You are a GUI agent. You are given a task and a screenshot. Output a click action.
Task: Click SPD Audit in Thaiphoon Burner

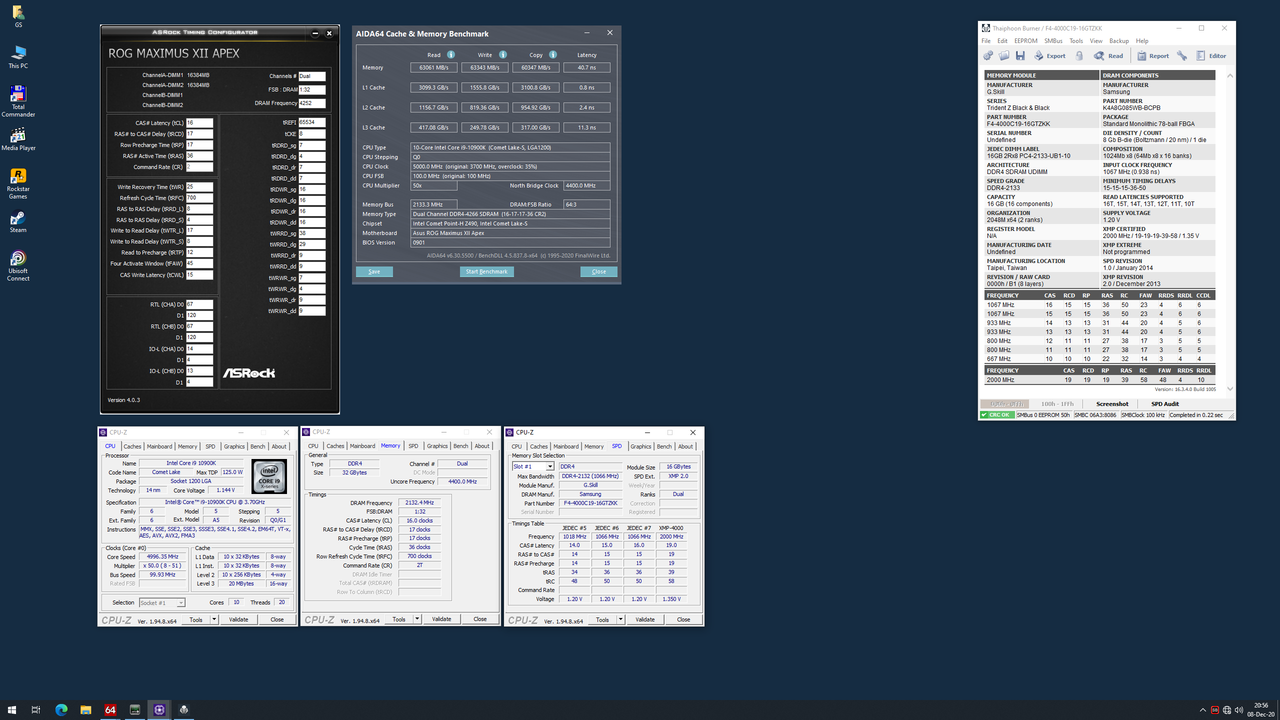tap(1165, 404)
